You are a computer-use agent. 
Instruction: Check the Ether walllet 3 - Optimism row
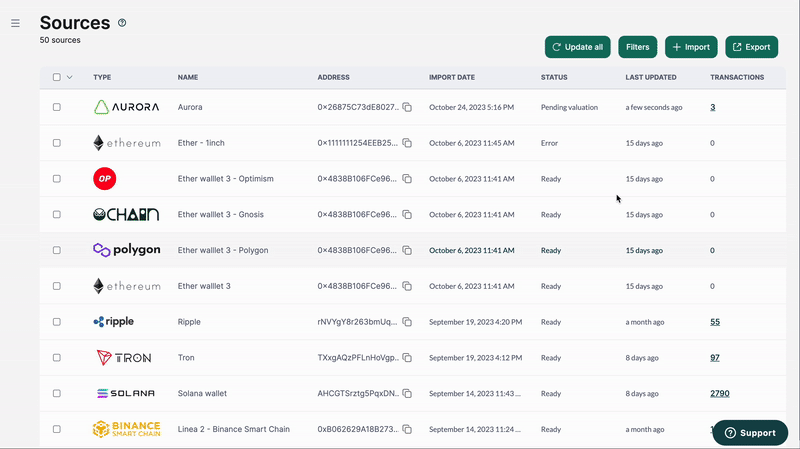[x=57, y=179]
